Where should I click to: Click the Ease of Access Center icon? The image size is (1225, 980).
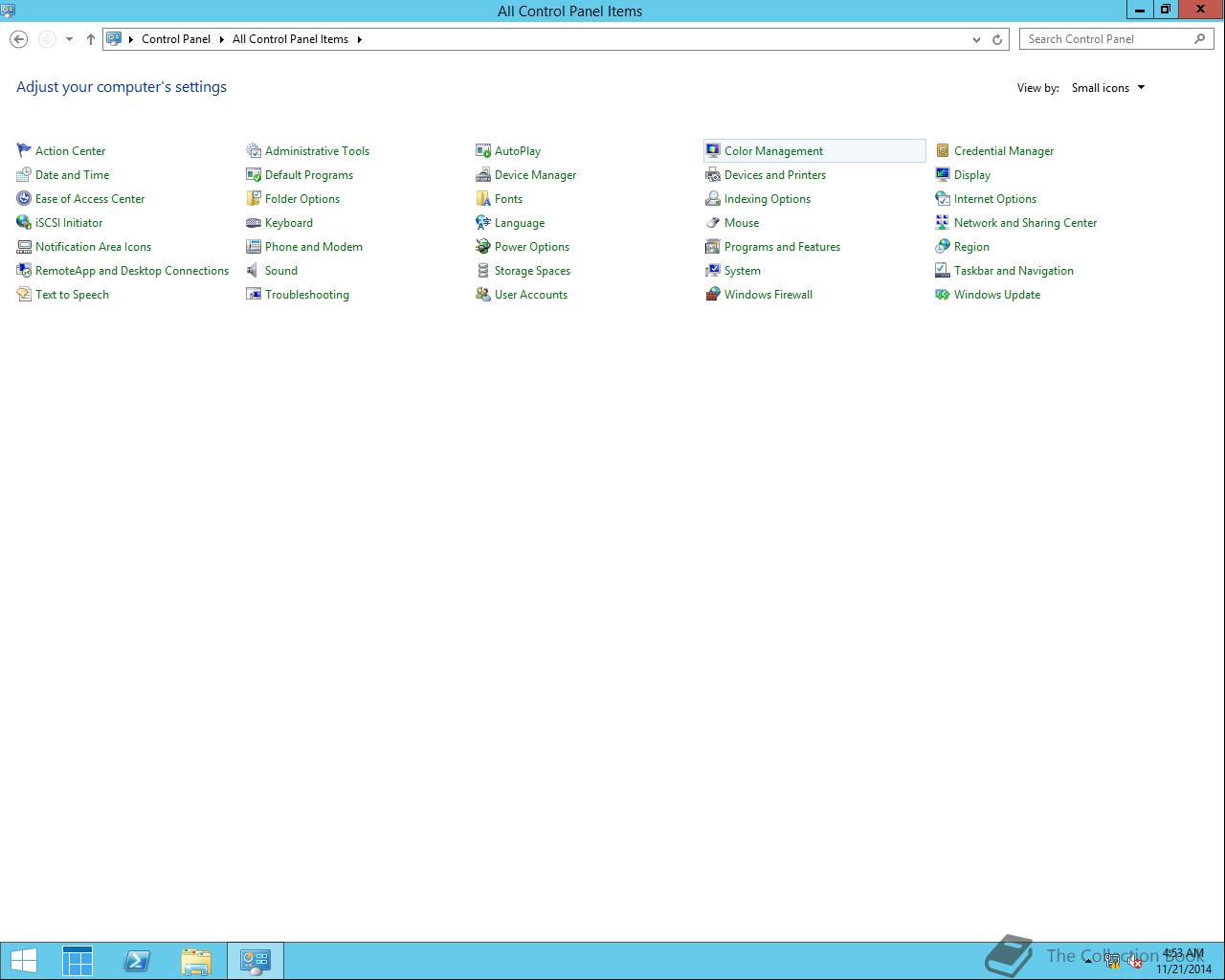pyautogui.click(x=24, y=198)
